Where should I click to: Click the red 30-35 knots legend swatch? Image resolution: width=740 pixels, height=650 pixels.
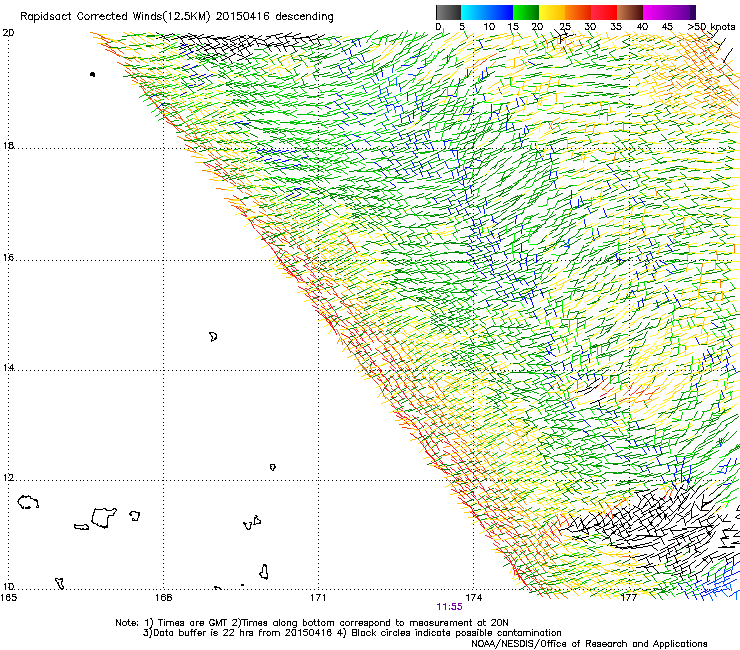click(604, 12)
